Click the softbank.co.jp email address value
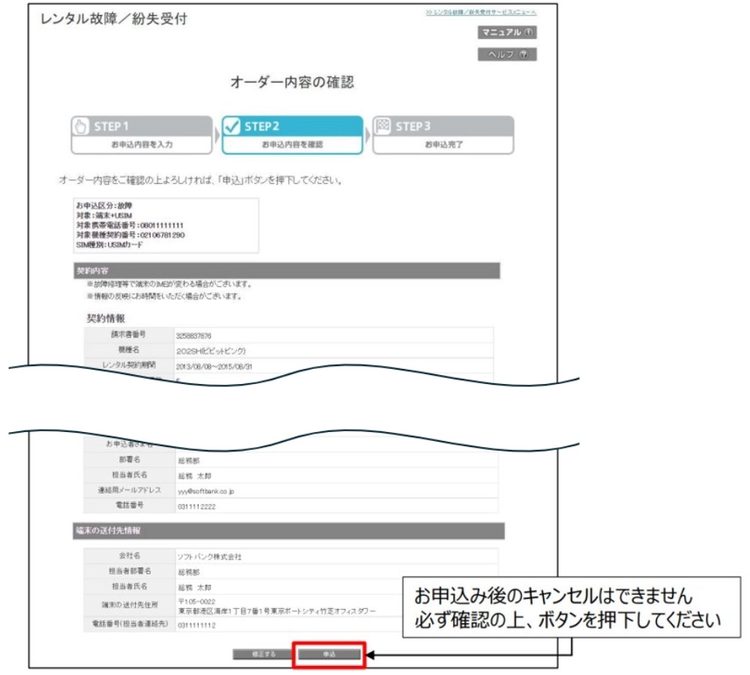 coord(206,491)
